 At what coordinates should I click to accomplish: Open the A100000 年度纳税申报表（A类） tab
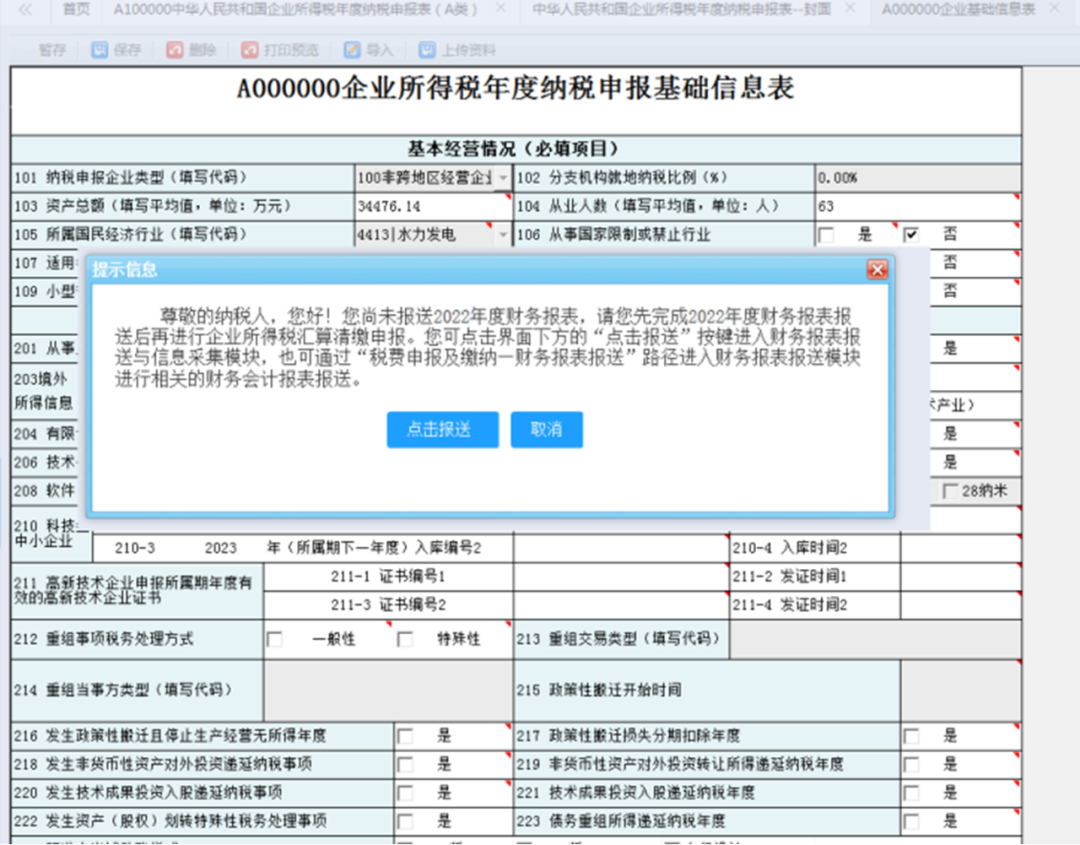[x=295, y=9]
